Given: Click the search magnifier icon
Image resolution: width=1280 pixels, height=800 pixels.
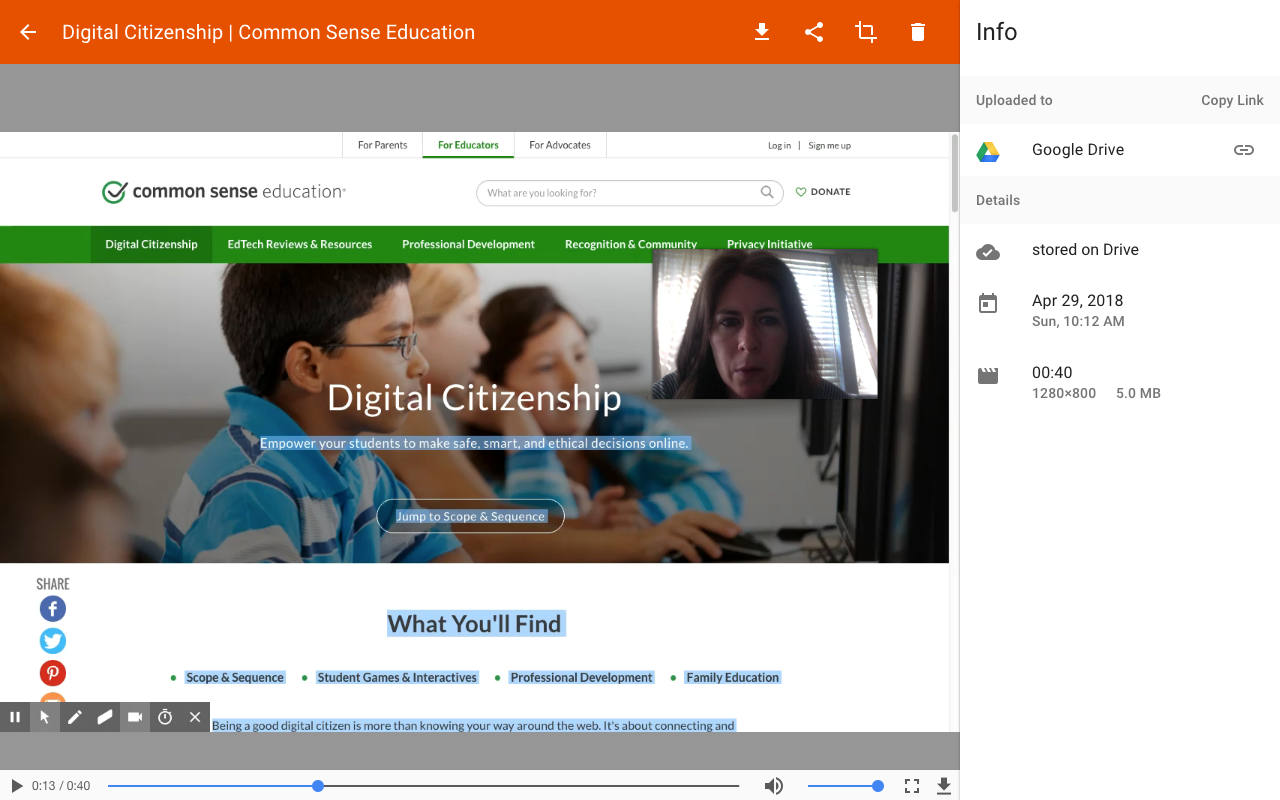Looking at the screenshot, I should pyautogui.click(x=767, y=192).
